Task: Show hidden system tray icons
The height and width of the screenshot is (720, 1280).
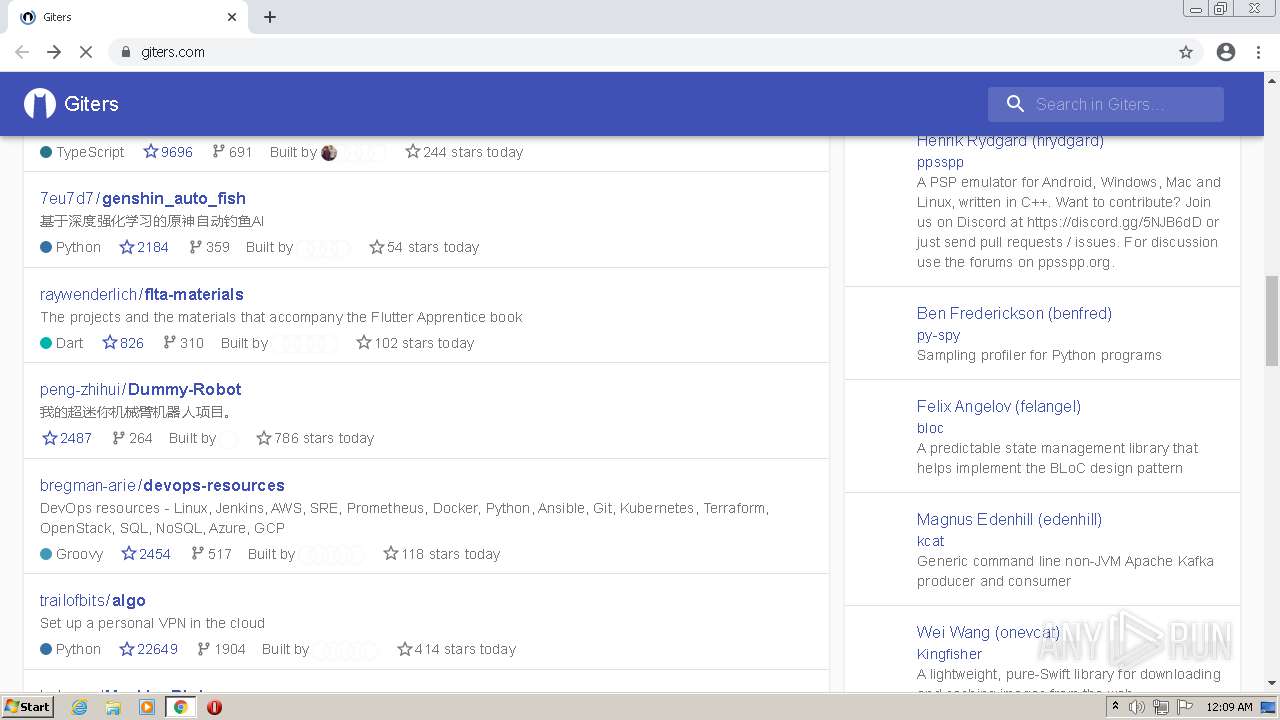Action: (x=1115, y=707)
